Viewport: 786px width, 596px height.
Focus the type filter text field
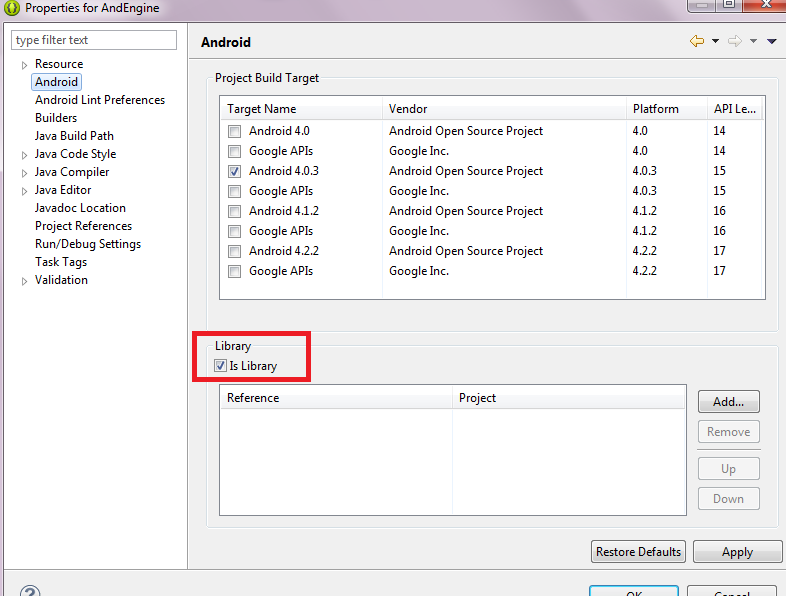click(x=94, y=40)
